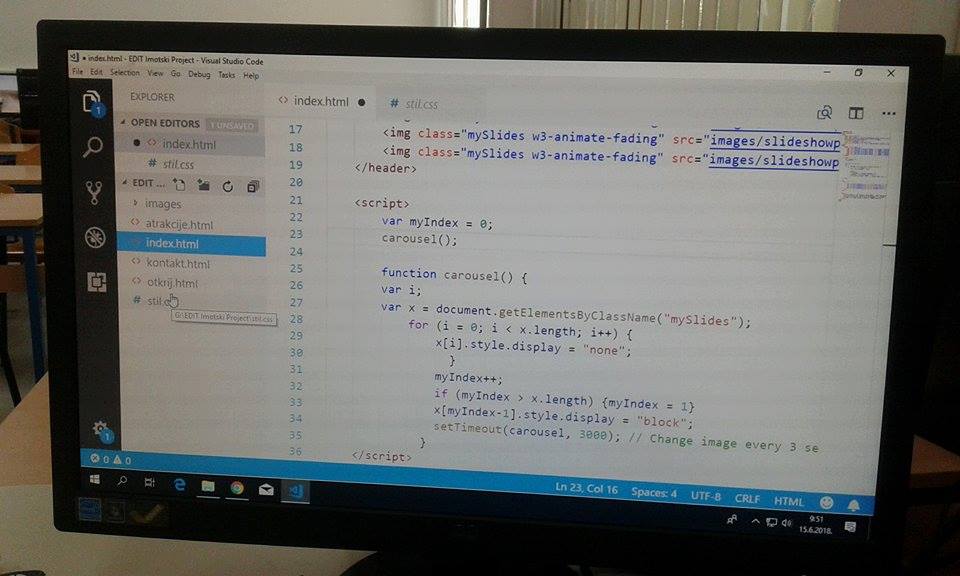Open the Debug view in the activity bar
Viewport: 960px width, 576px height.
[95, 237]
